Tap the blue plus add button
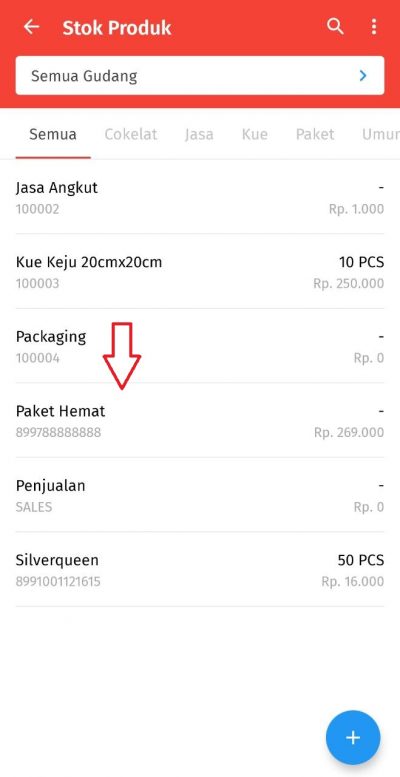This screenshot has width=400, height=777. (353, 737)
